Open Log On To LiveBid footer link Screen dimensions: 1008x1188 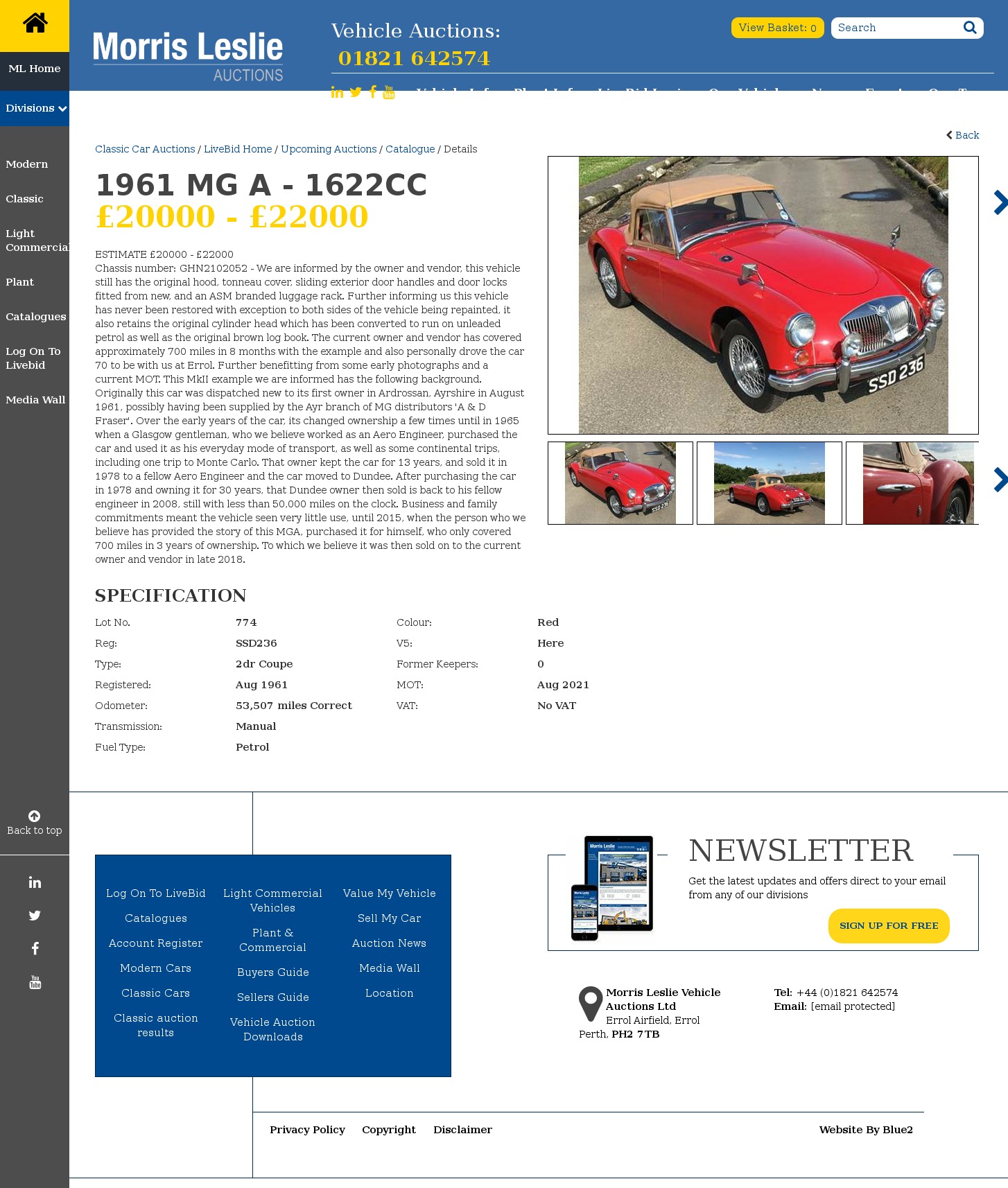[156, 893]
